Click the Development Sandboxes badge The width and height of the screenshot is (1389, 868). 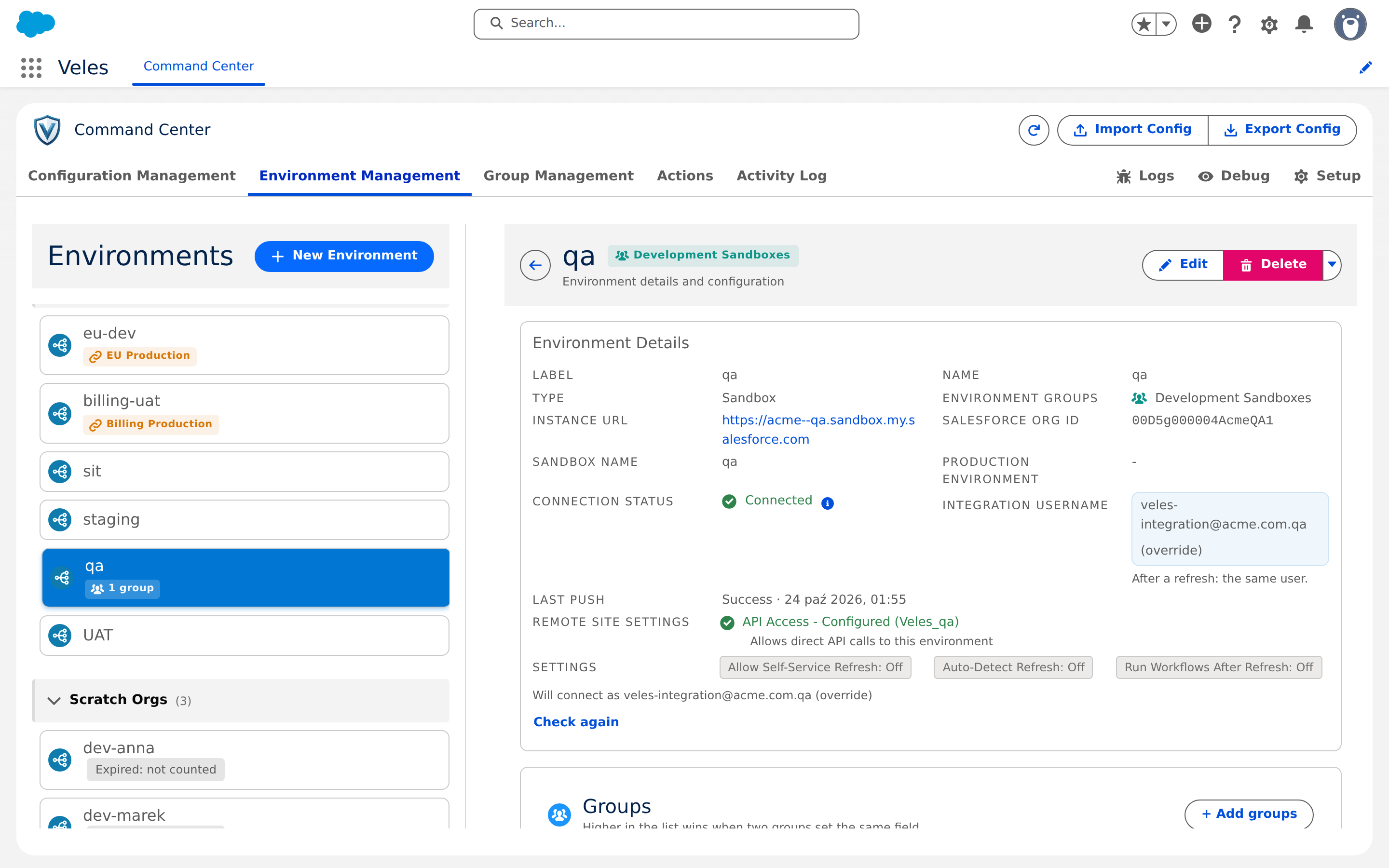click(703, 256)
